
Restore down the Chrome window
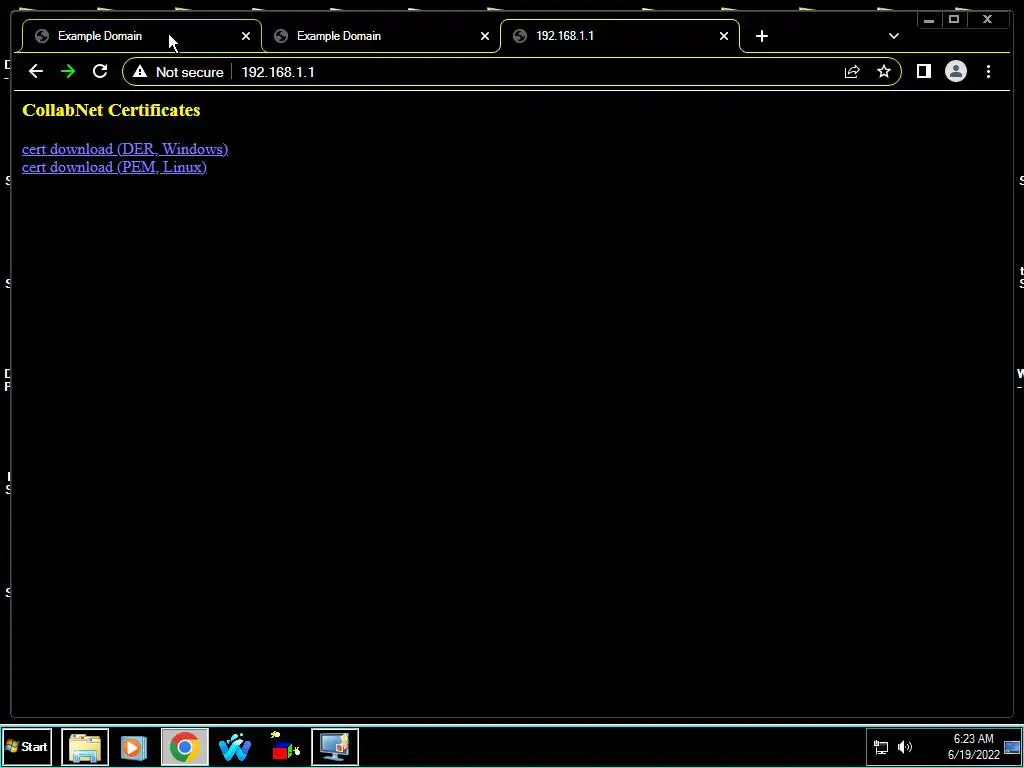(x=953, y=20)
